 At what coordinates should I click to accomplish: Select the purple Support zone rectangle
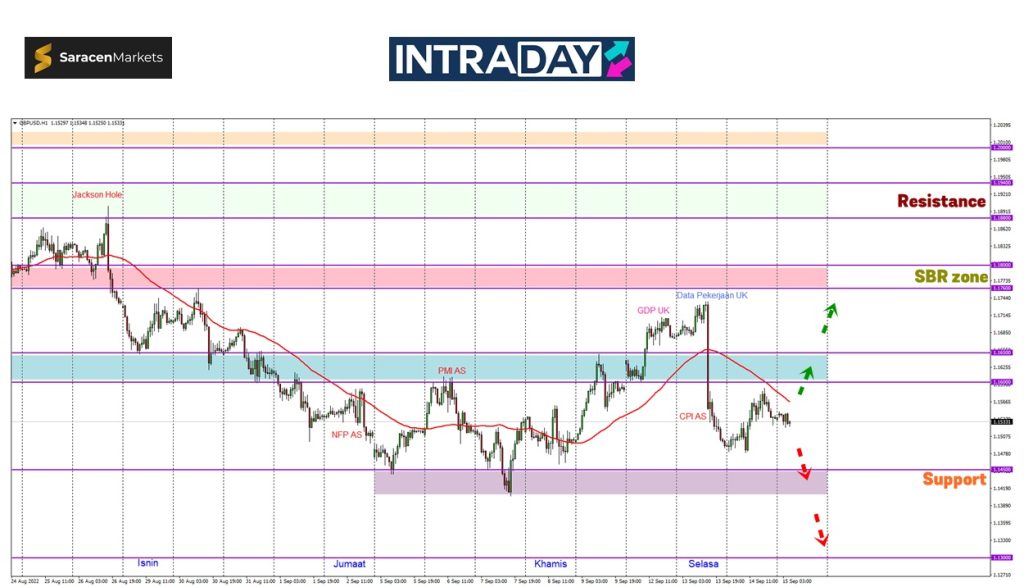pyautogui.click(x=600, y=482)
